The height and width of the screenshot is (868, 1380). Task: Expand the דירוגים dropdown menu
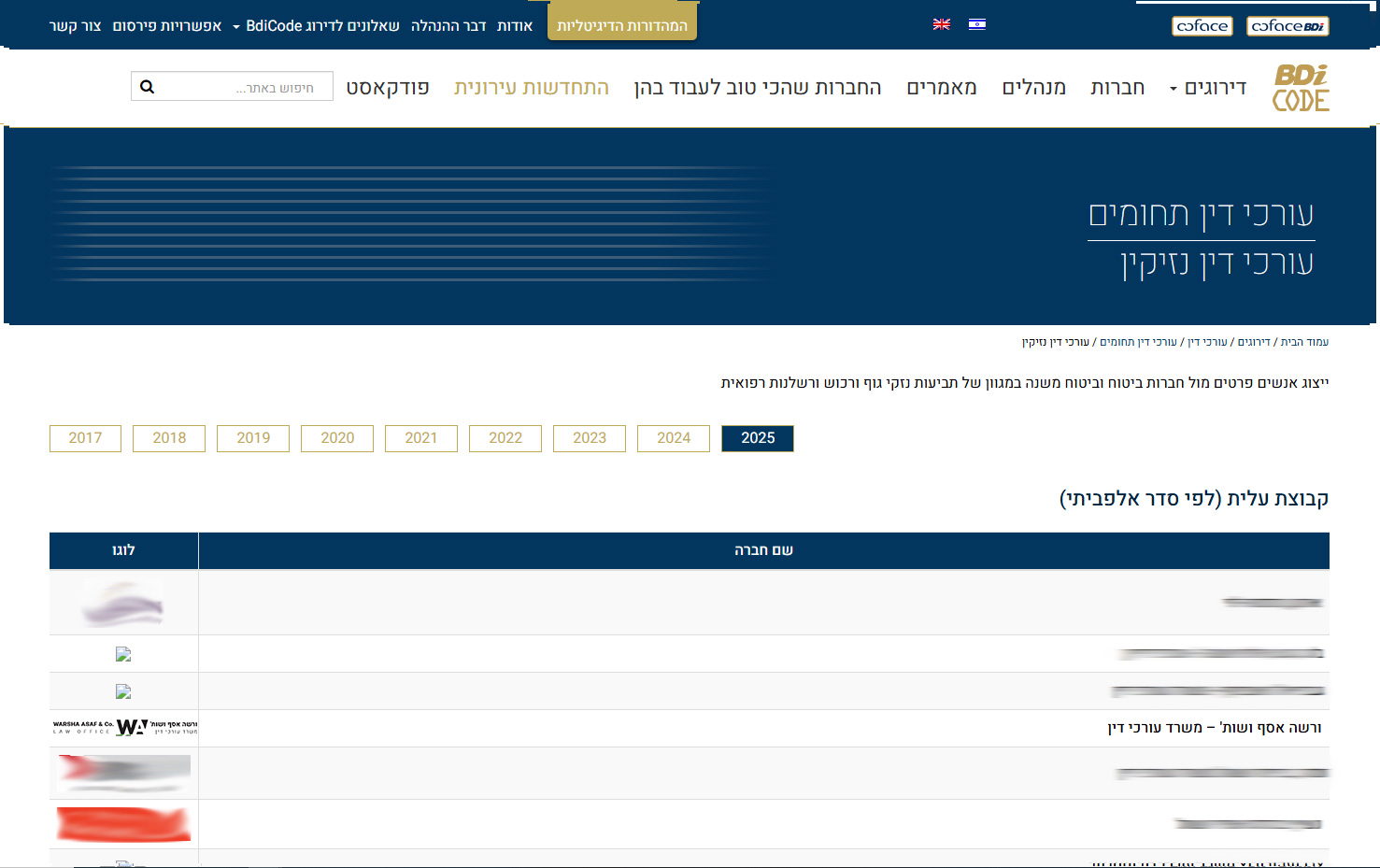pos(1207,88)
